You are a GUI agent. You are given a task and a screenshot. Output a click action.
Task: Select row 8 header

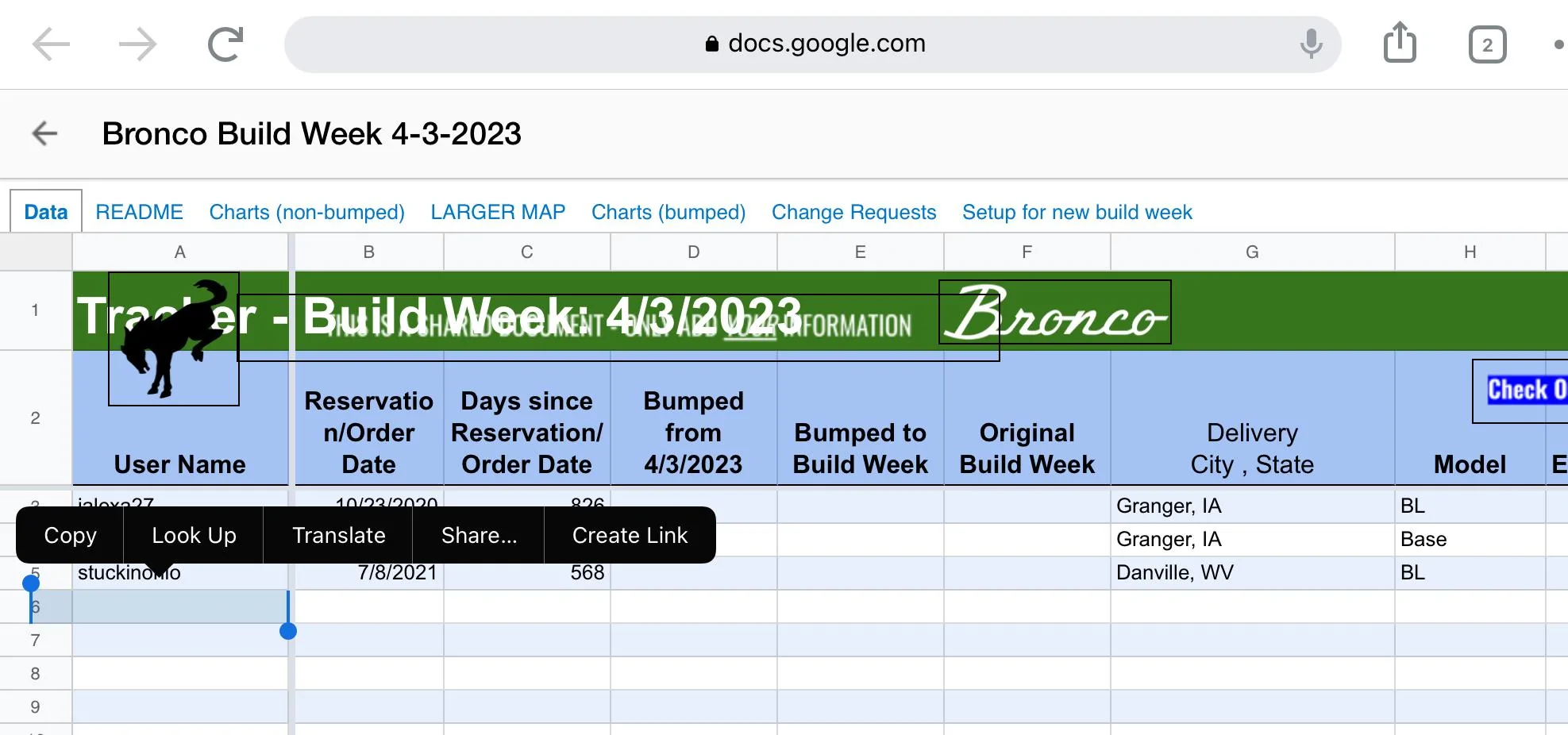(36, 673)
